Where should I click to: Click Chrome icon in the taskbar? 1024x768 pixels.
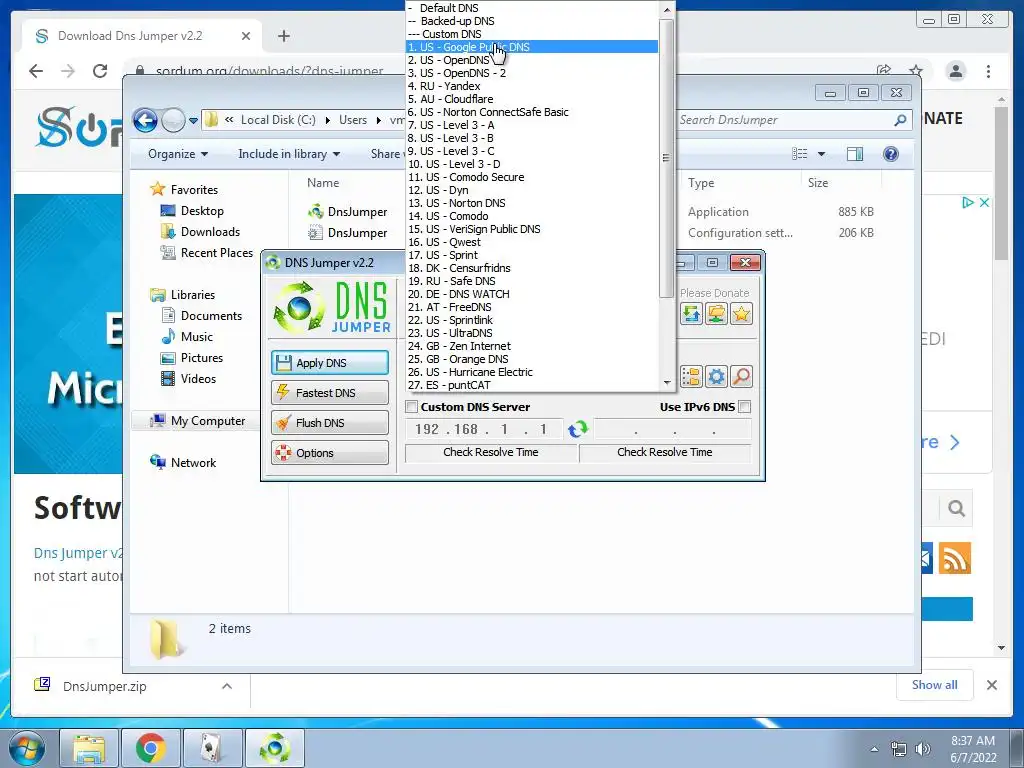151,748
